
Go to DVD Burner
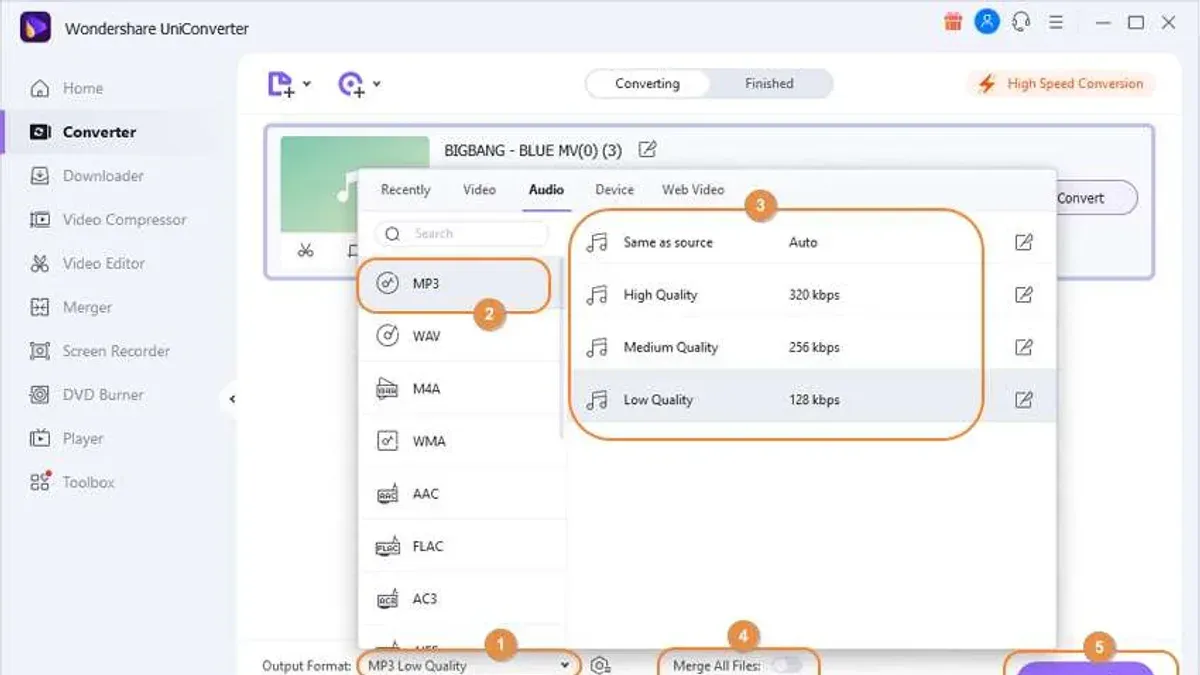pyautogui.click(x=87, y=395)
